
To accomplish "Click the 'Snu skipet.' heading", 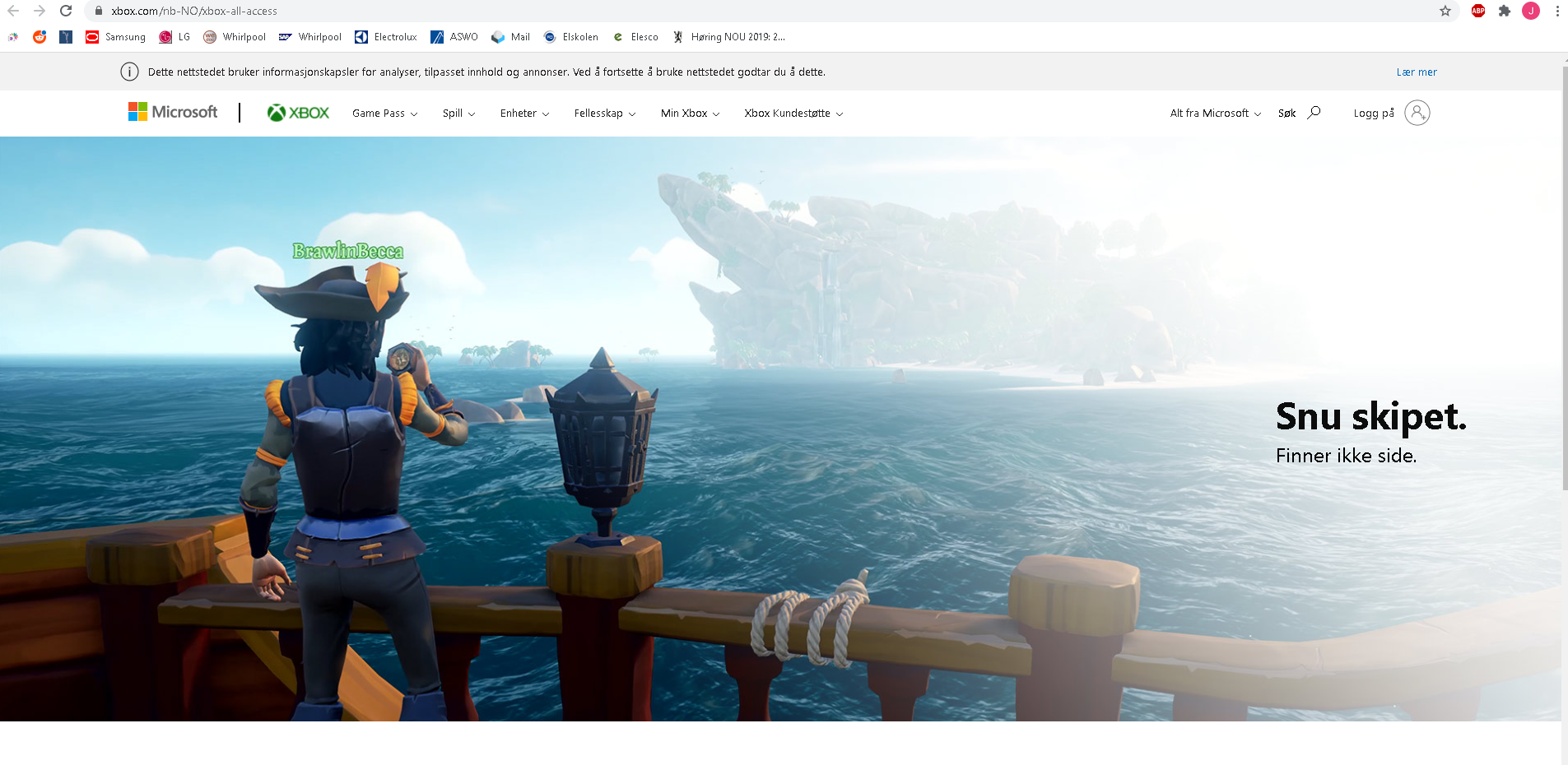I will click(1371, 417).
